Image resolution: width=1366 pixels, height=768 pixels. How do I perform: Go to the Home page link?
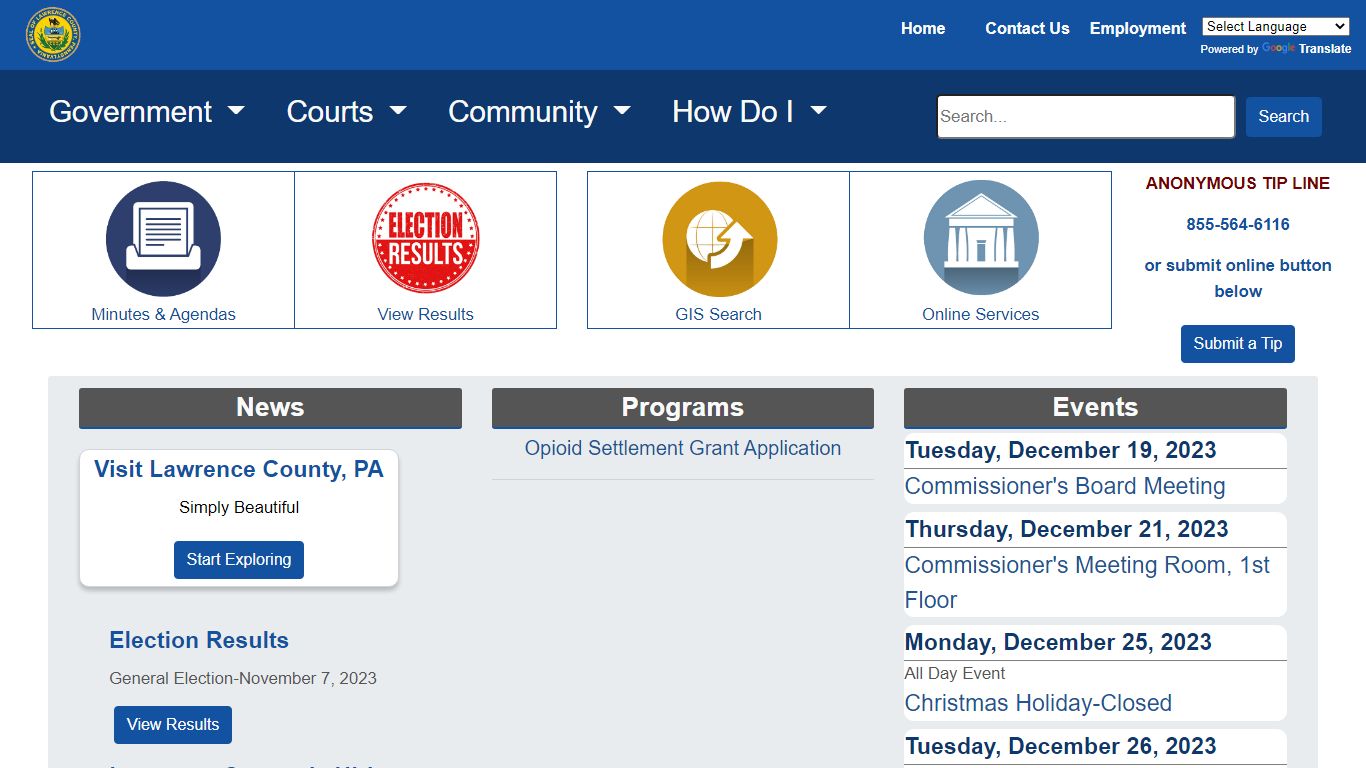923,29
